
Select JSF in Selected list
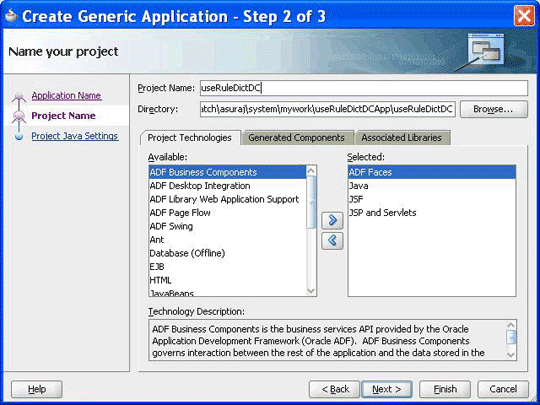click(432, 199)
